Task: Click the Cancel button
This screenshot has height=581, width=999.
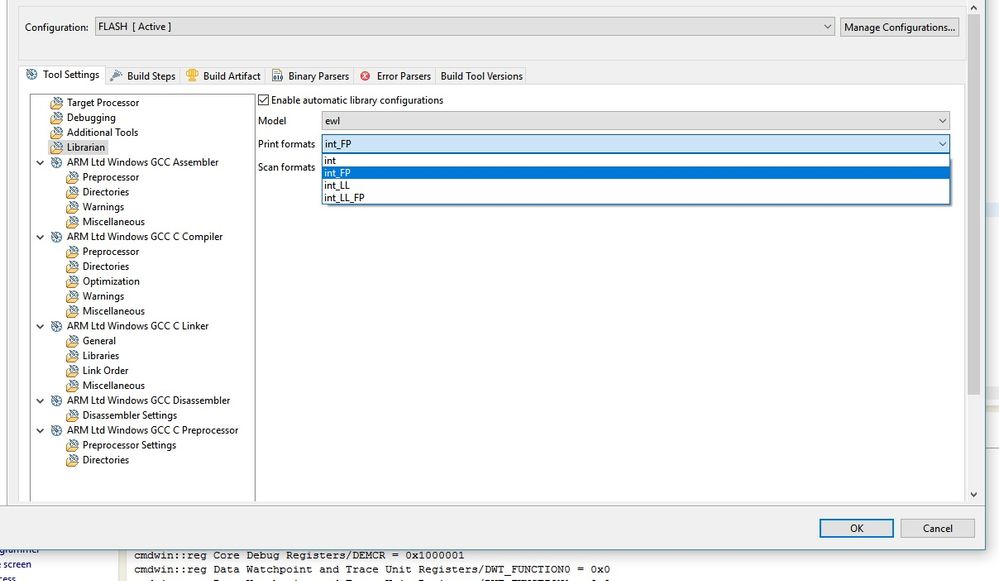Action: coord(937,528)
